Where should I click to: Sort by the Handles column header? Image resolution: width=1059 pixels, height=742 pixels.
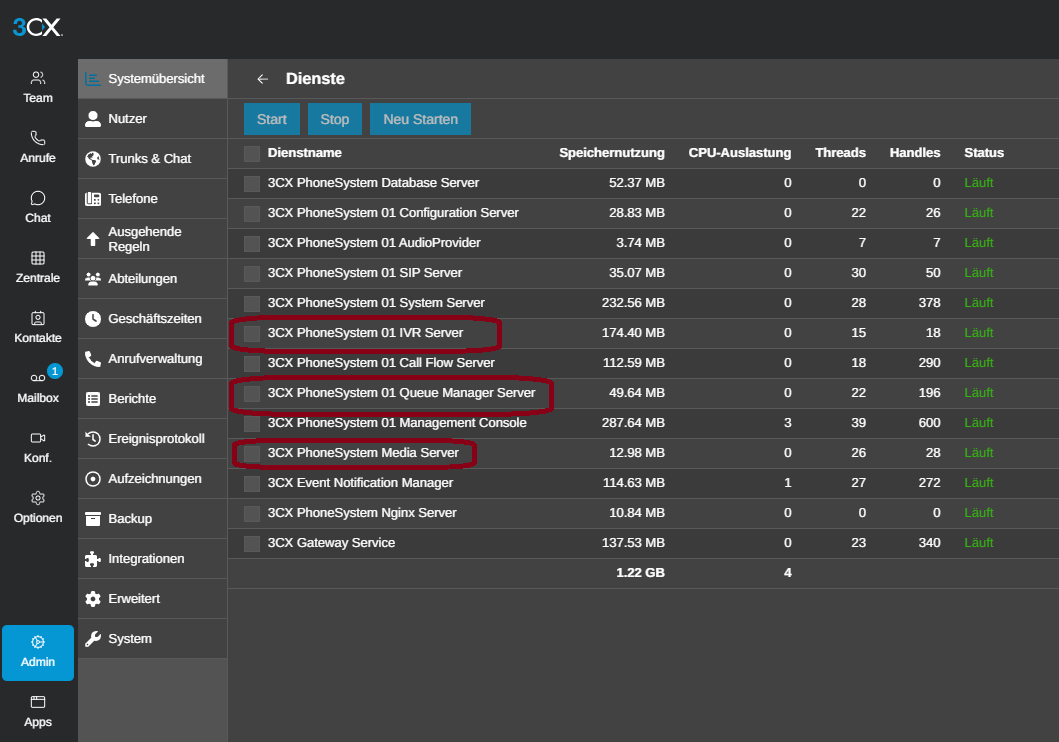point(914,153)
